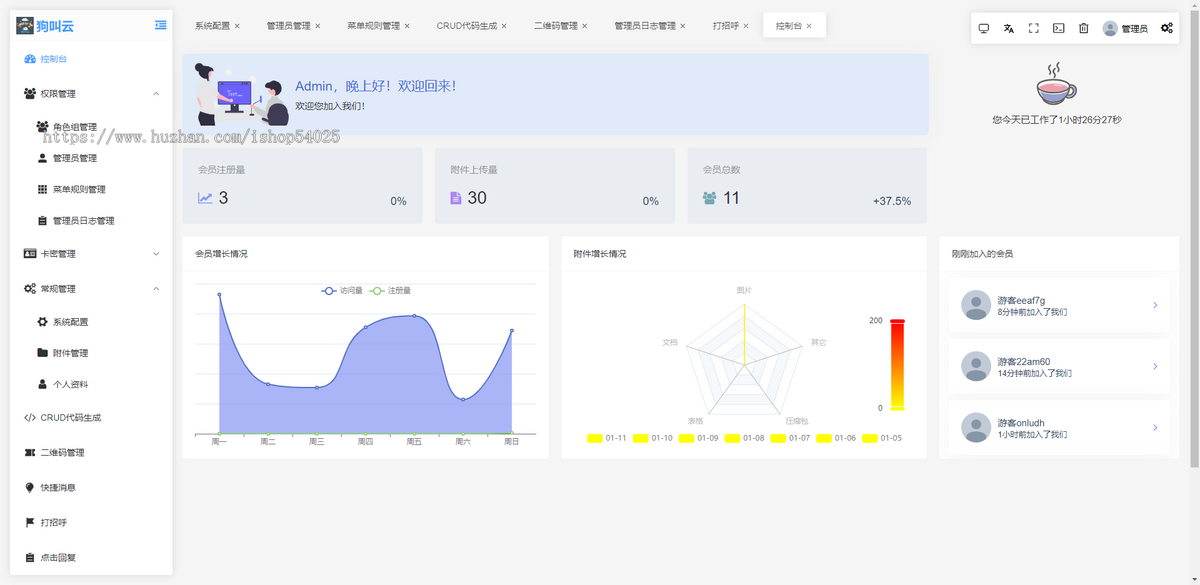Click the radar chart visual map color bar
This screenshot has height=585, width=1200.
[897, 365]
